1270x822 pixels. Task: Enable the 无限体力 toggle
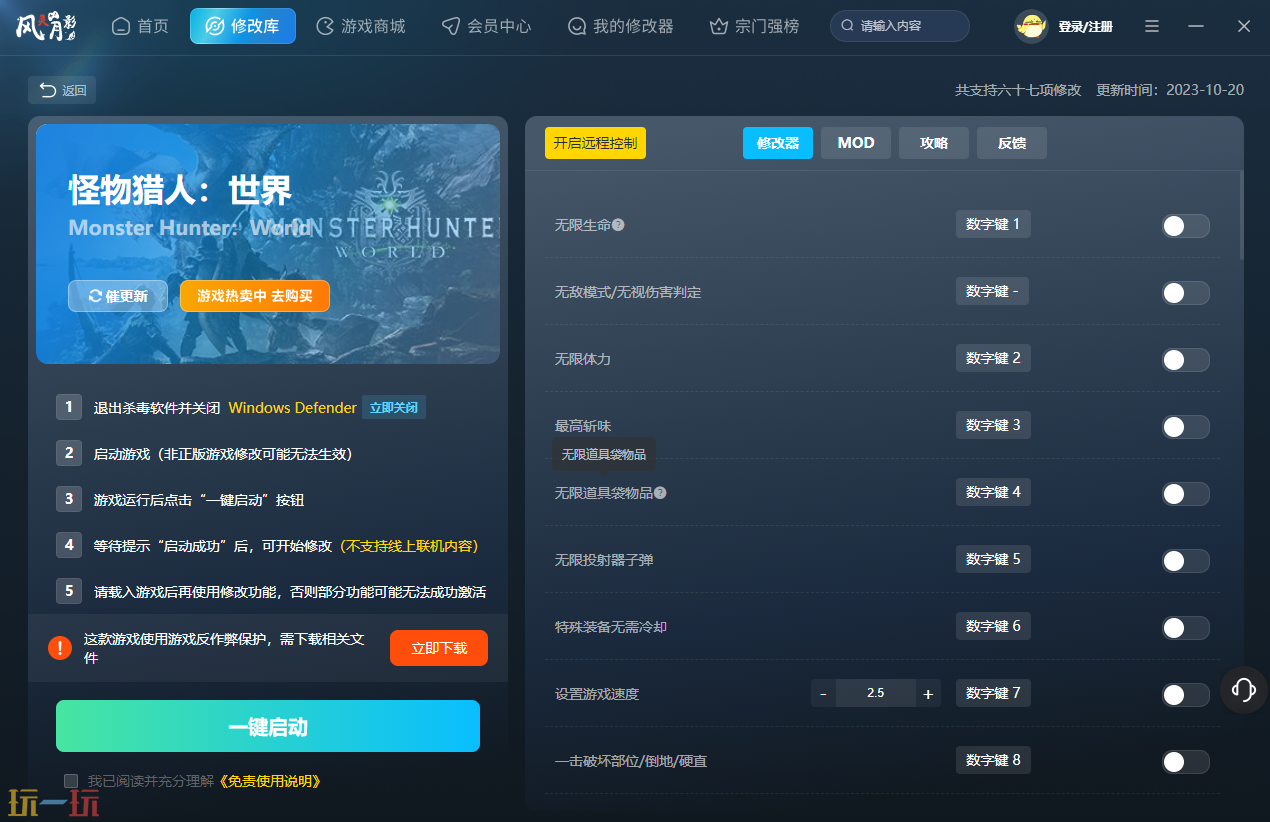pos(1185,360)
